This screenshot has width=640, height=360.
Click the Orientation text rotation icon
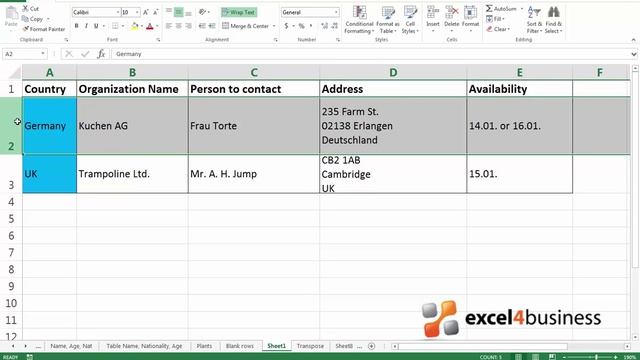point(202,12)
